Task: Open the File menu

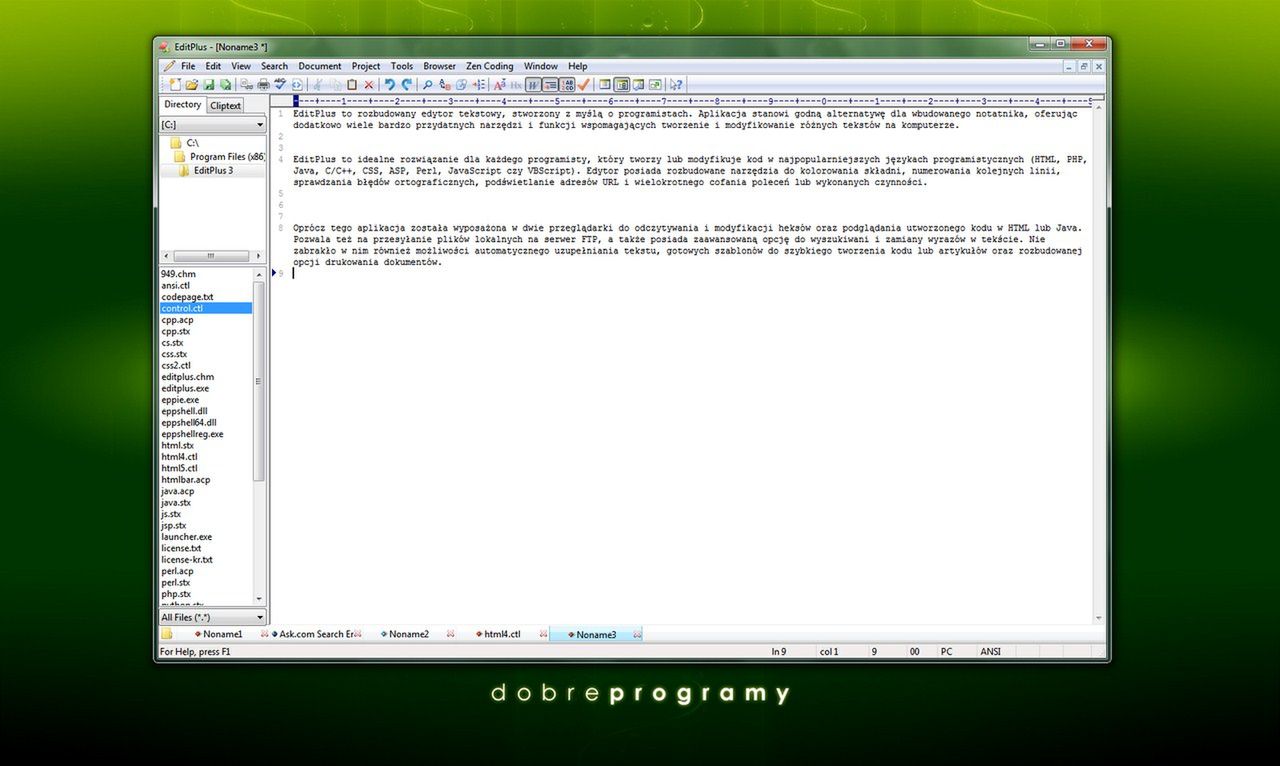Action: pos(188,66)
